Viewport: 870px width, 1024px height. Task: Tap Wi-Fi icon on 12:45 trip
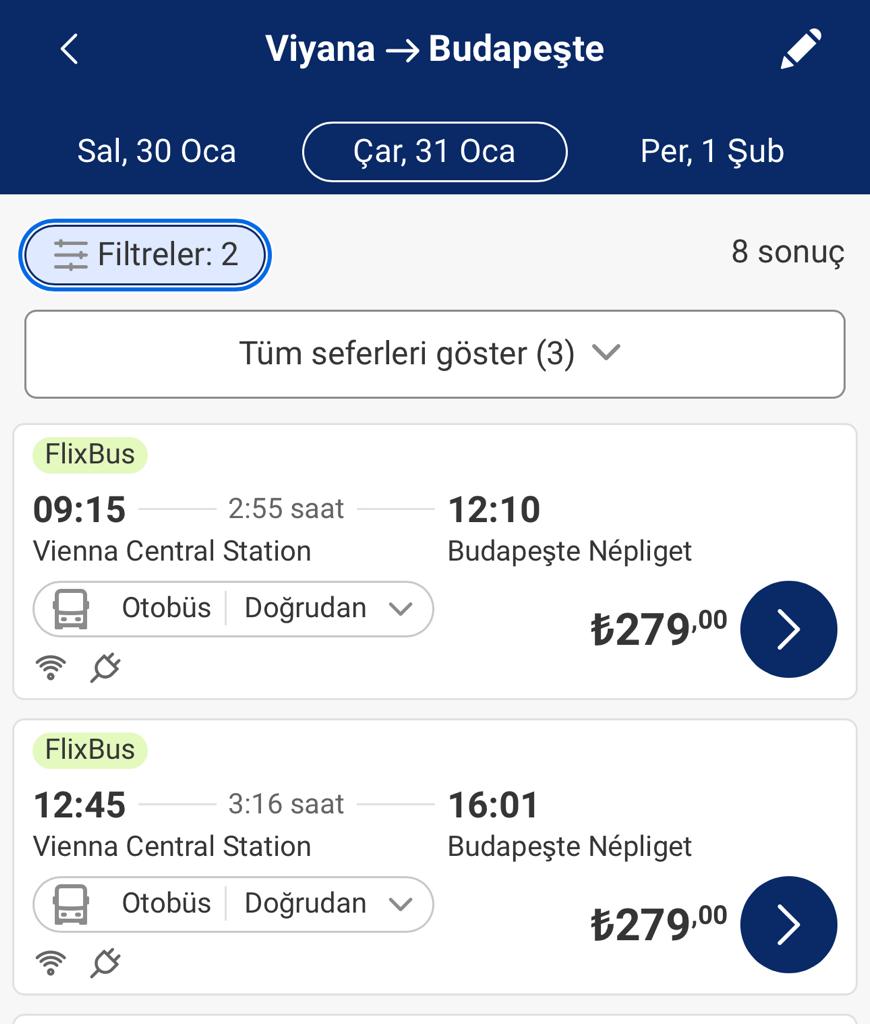click(x=50, y=962)
